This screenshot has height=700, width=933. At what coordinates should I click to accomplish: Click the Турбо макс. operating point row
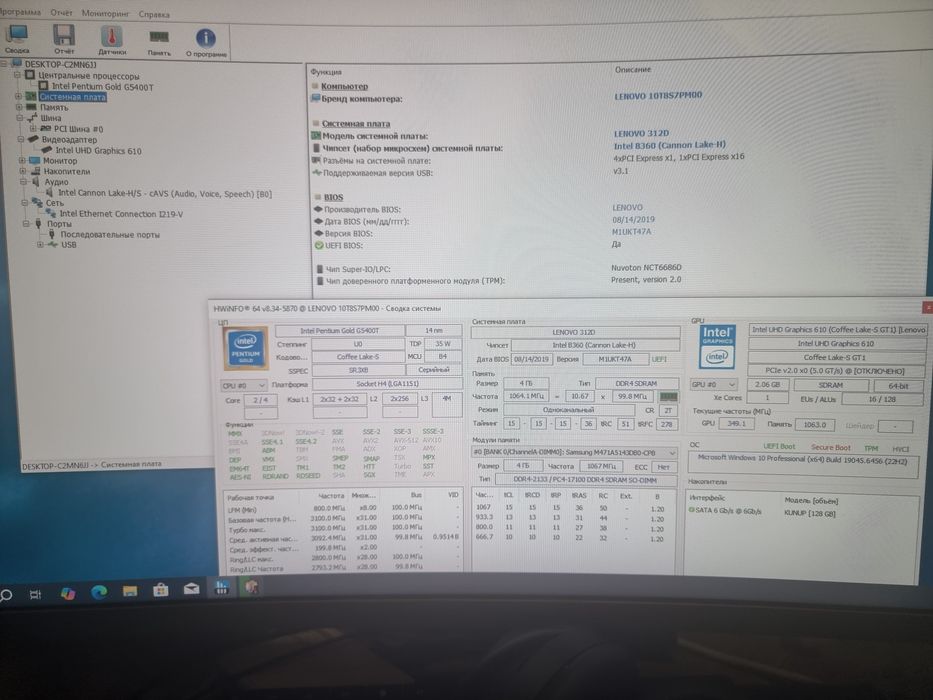coord(343,529)
